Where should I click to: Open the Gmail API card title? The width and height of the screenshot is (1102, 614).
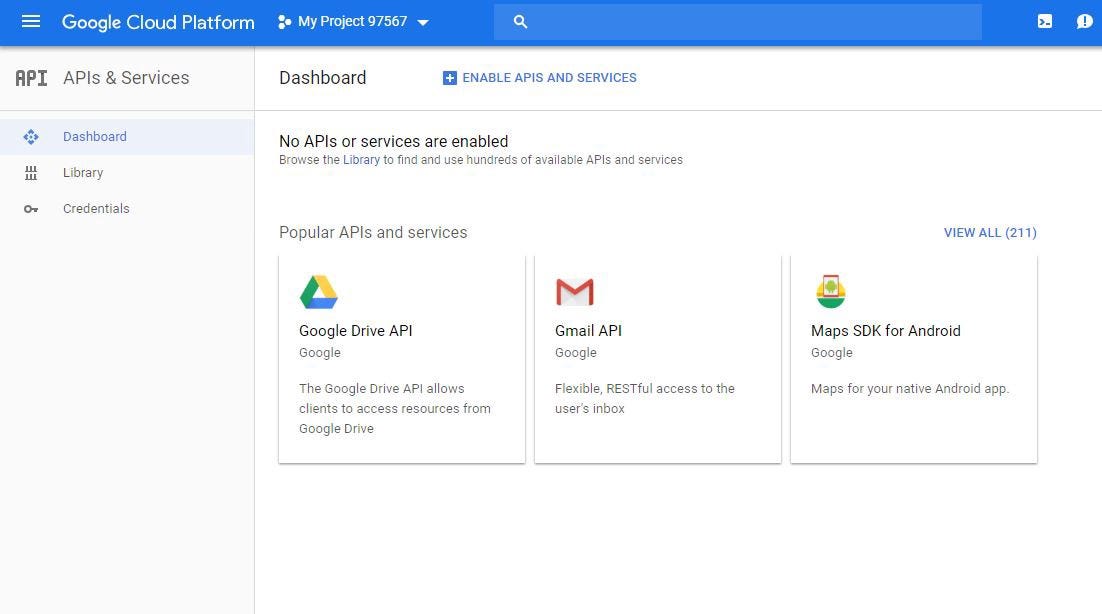588,331
